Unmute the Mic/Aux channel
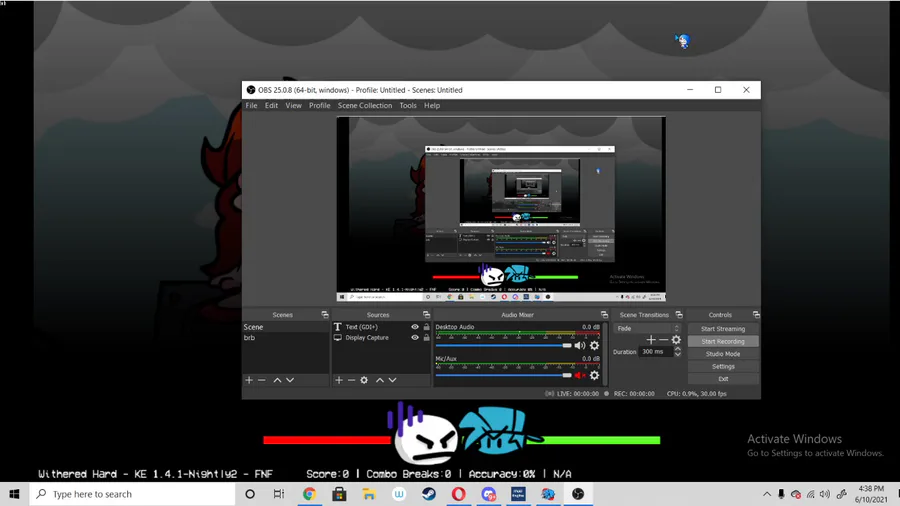The height and width of the screenshot is (506, 900). click(x=580, y=375)
